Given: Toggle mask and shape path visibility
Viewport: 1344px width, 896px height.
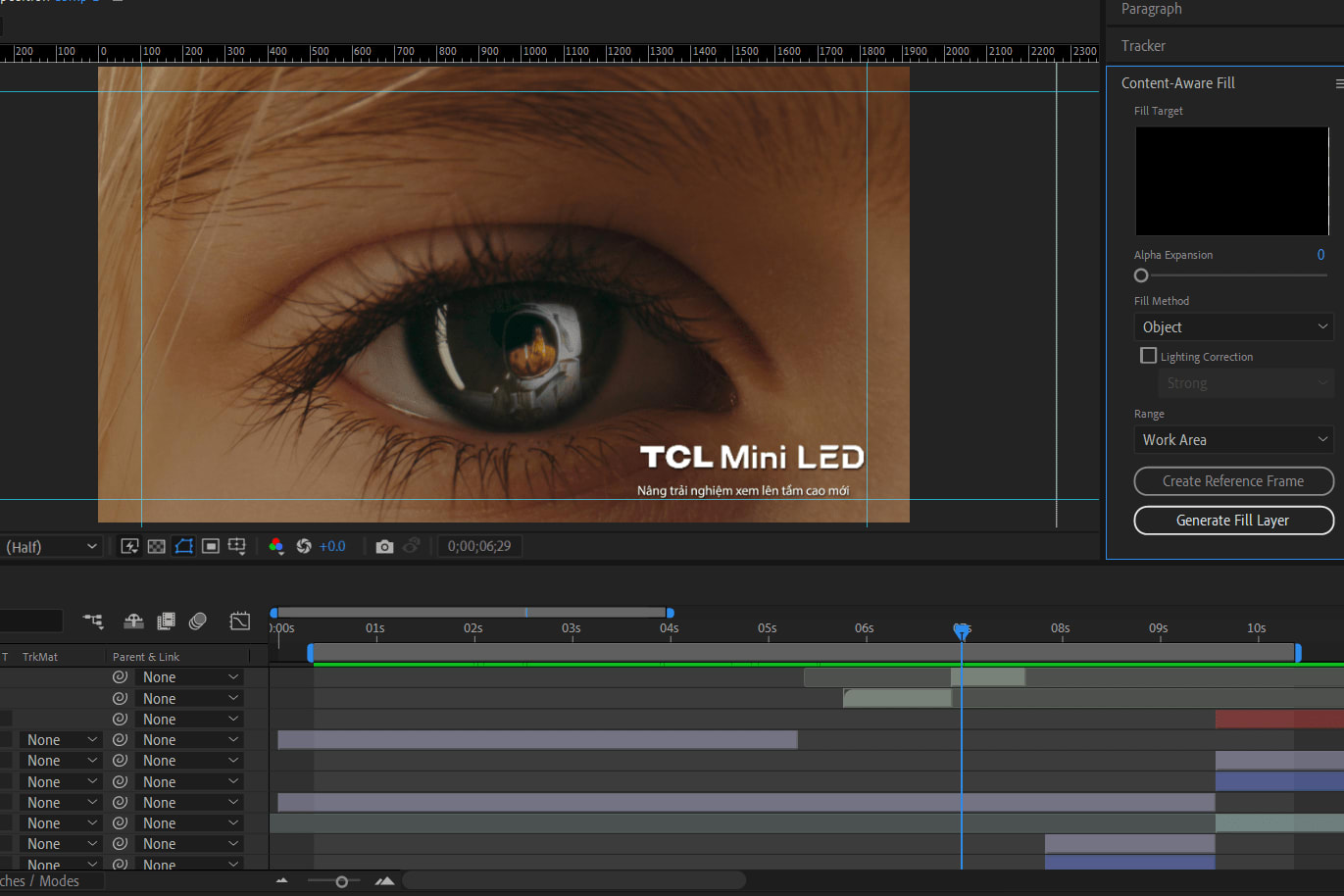Looking at the screenshot, I should click(183, 546).
